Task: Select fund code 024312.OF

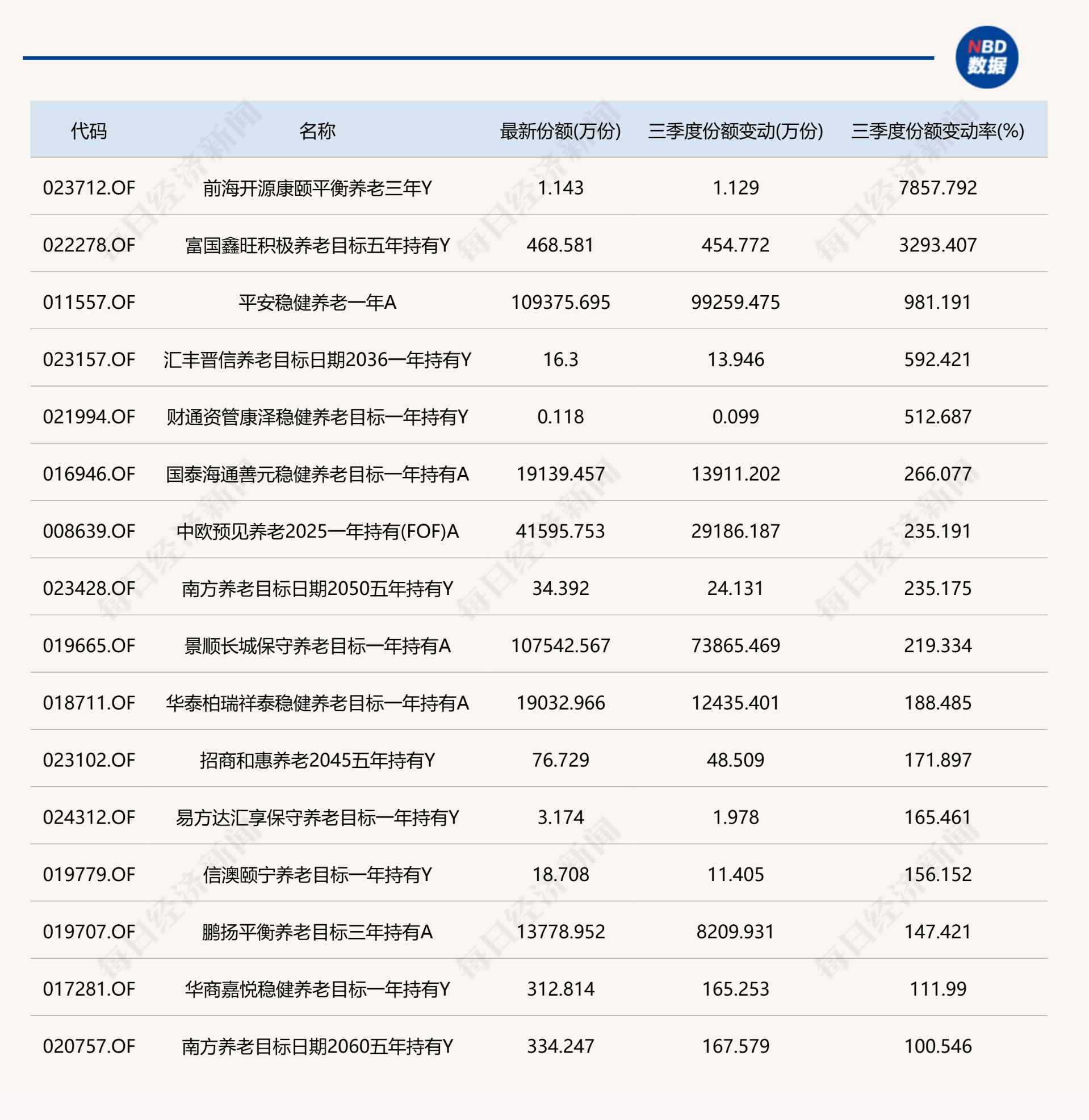Action: [x=89, y=816]
